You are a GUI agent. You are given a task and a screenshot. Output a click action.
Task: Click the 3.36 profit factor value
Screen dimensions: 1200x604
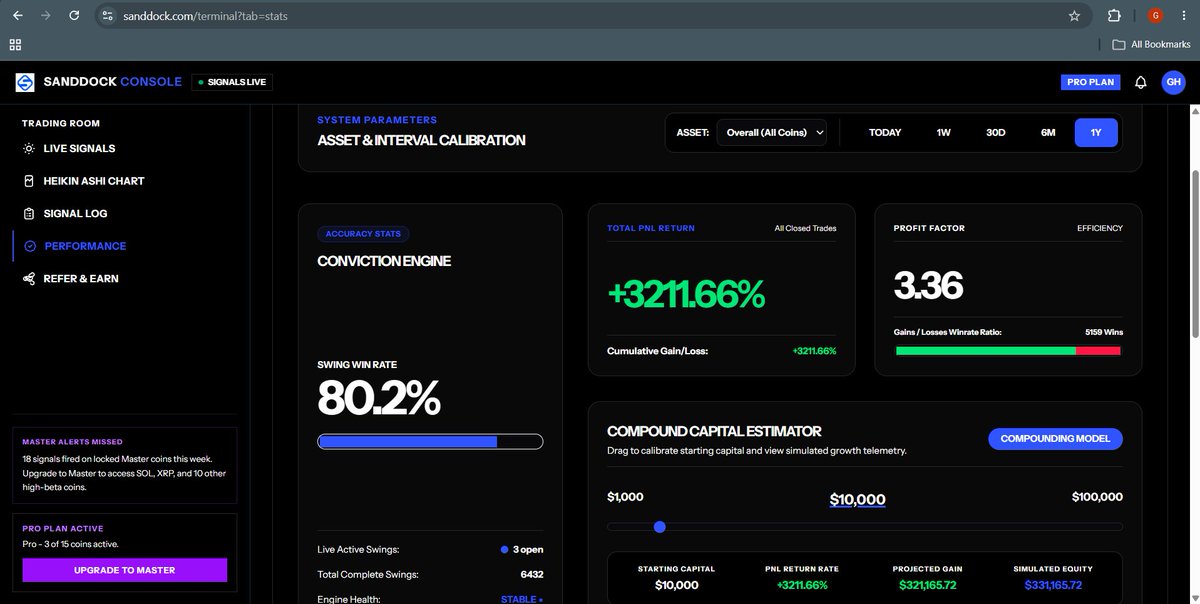928,287
